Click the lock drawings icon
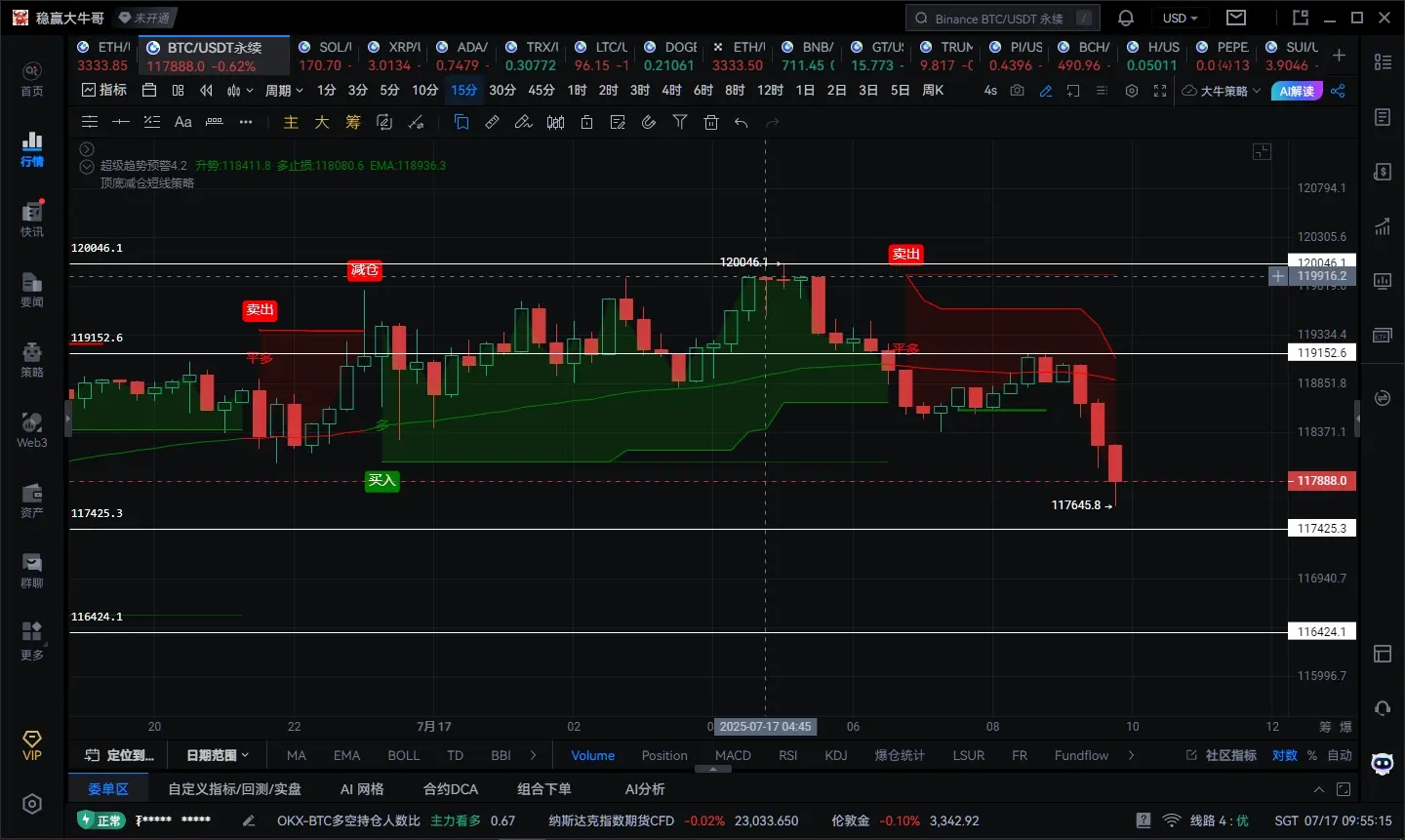Viewport: 1405px width, 840px height. (586, 122)
